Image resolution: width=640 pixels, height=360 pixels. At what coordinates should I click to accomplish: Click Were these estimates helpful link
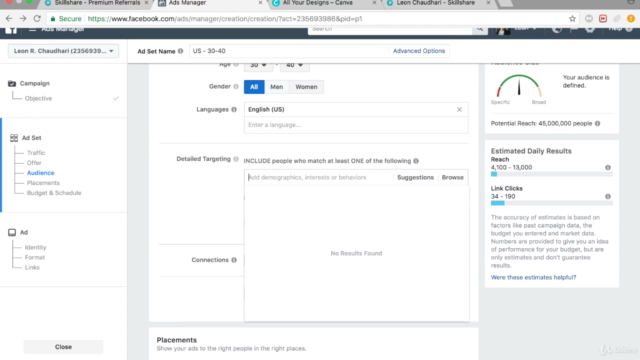(x=533, y=278)
